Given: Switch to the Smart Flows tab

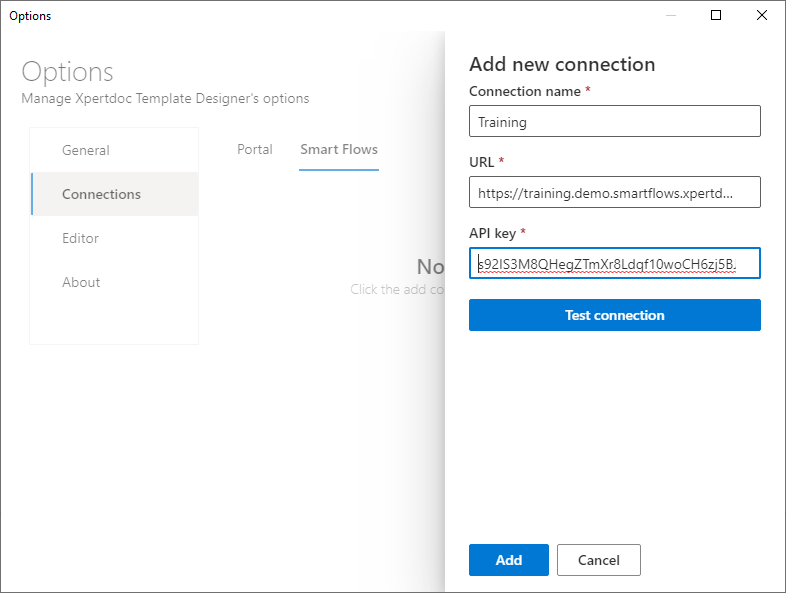Looking at the screenshot, I should tap(339, 149).
